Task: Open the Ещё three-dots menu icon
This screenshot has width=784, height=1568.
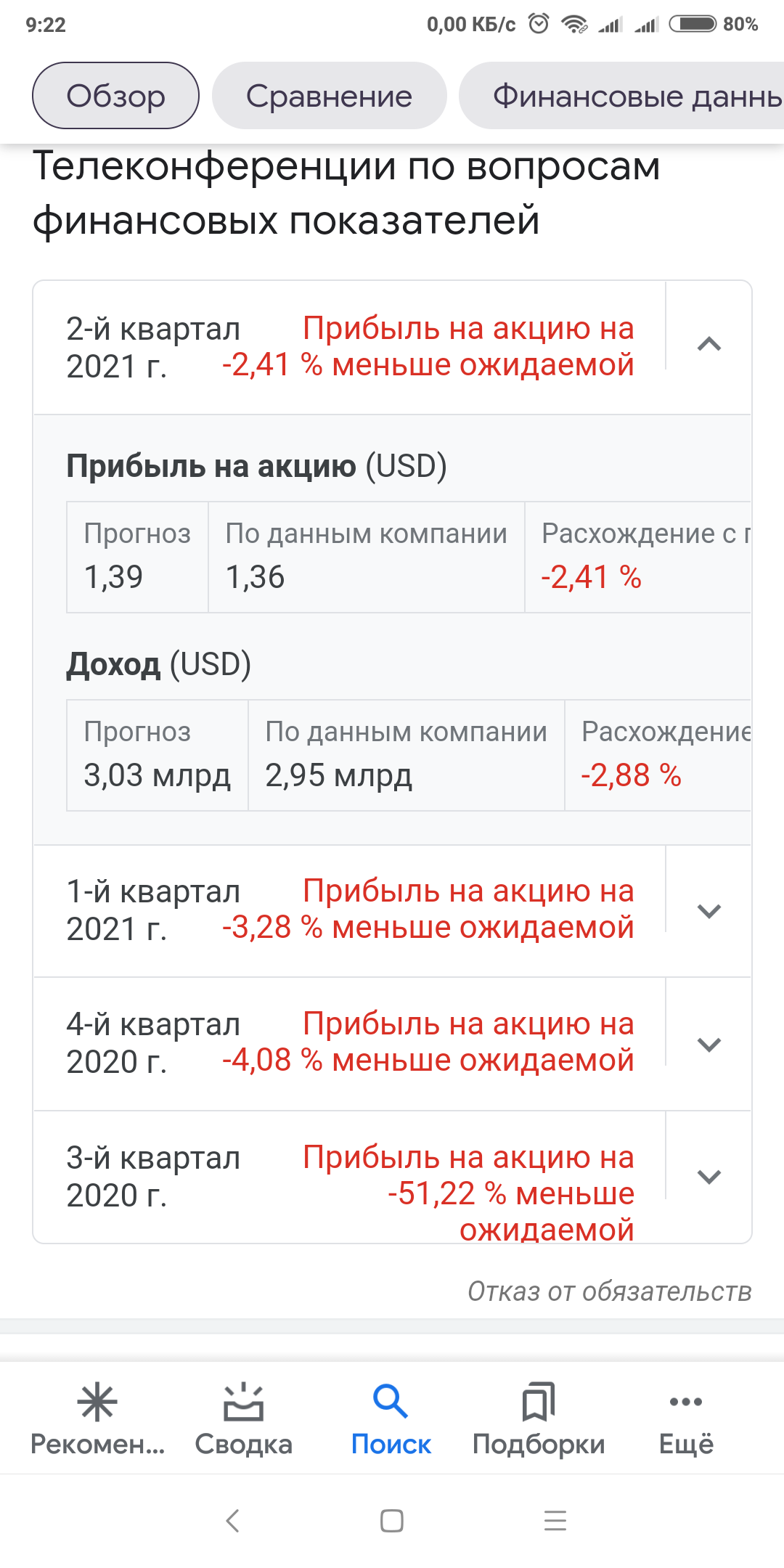Action: [x=686, y=1402]
